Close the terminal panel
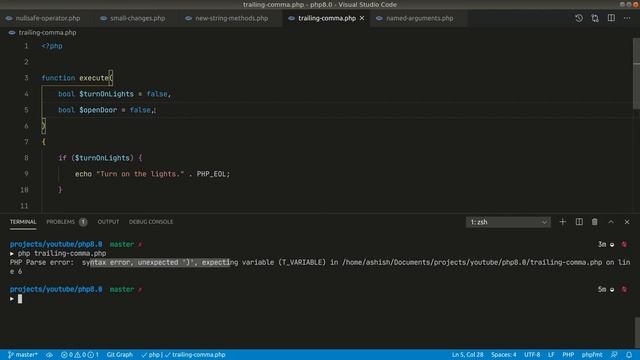640x360 pixels. (627, 222)
